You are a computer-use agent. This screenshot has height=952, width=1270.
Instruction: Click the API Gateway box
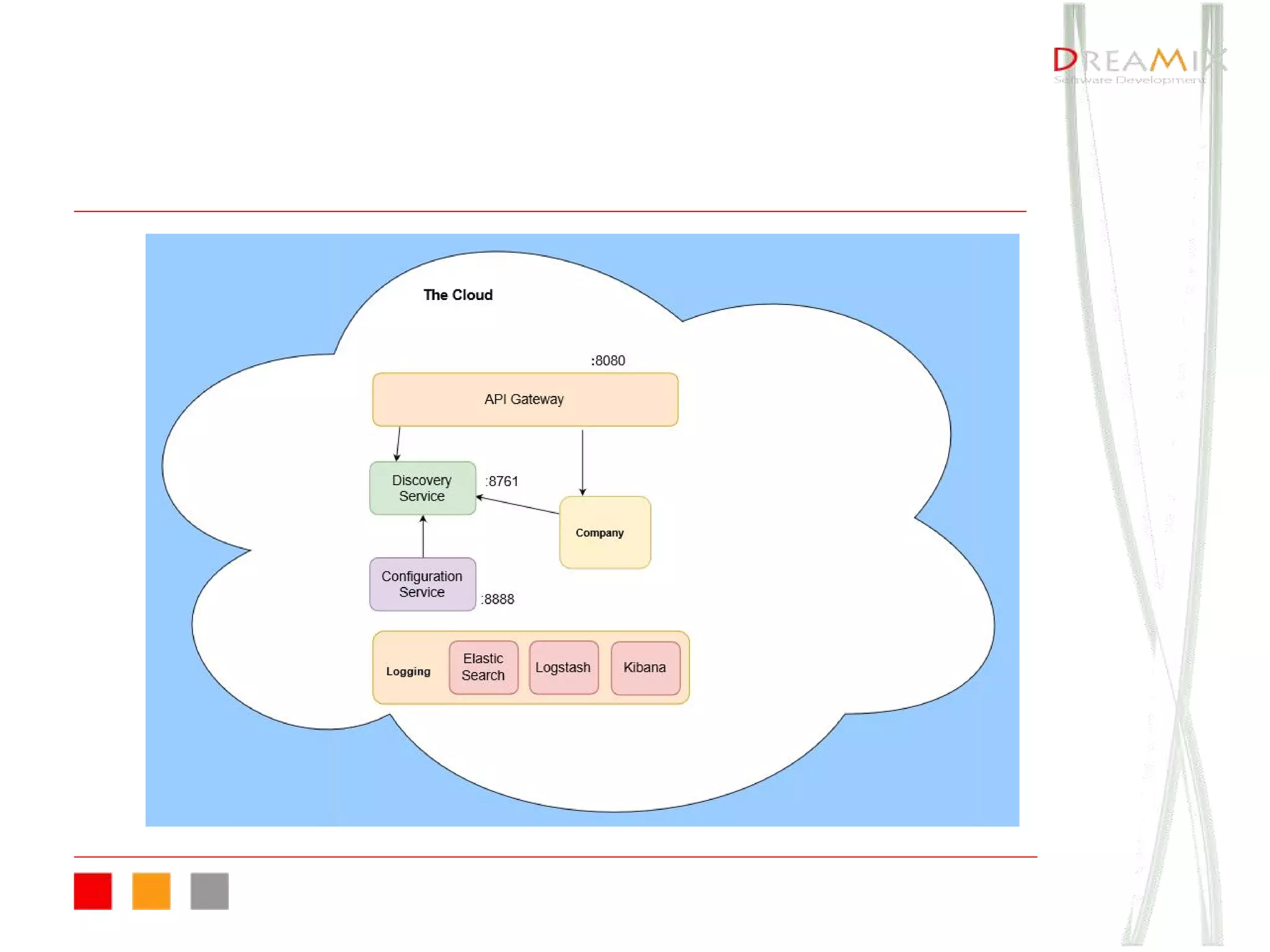[525, 399]
